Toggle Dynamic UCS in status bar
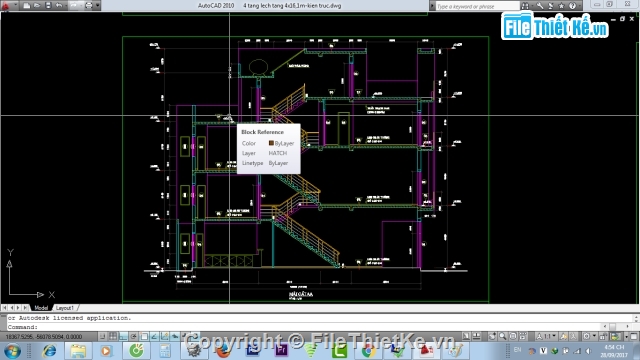This screenshot has height=360, width=640. tap(164, 337)
